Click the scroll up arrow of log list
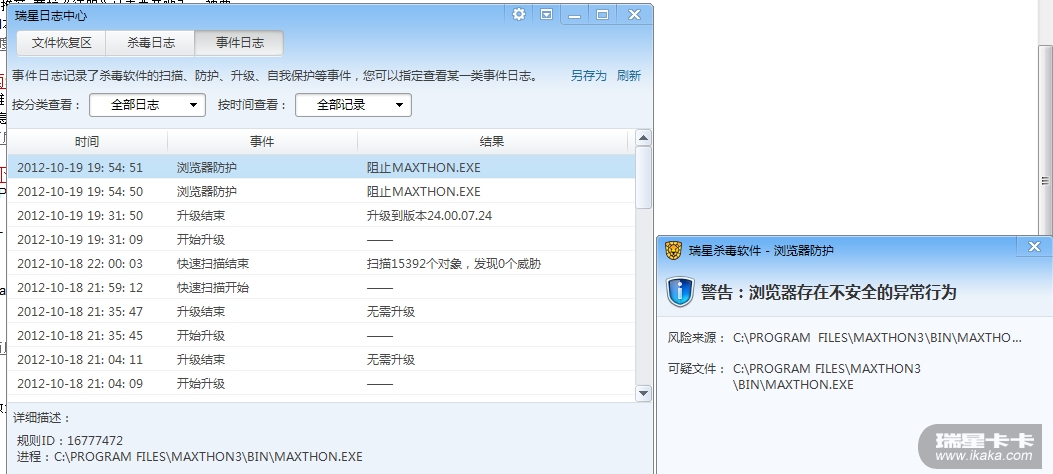 [643, 138]
